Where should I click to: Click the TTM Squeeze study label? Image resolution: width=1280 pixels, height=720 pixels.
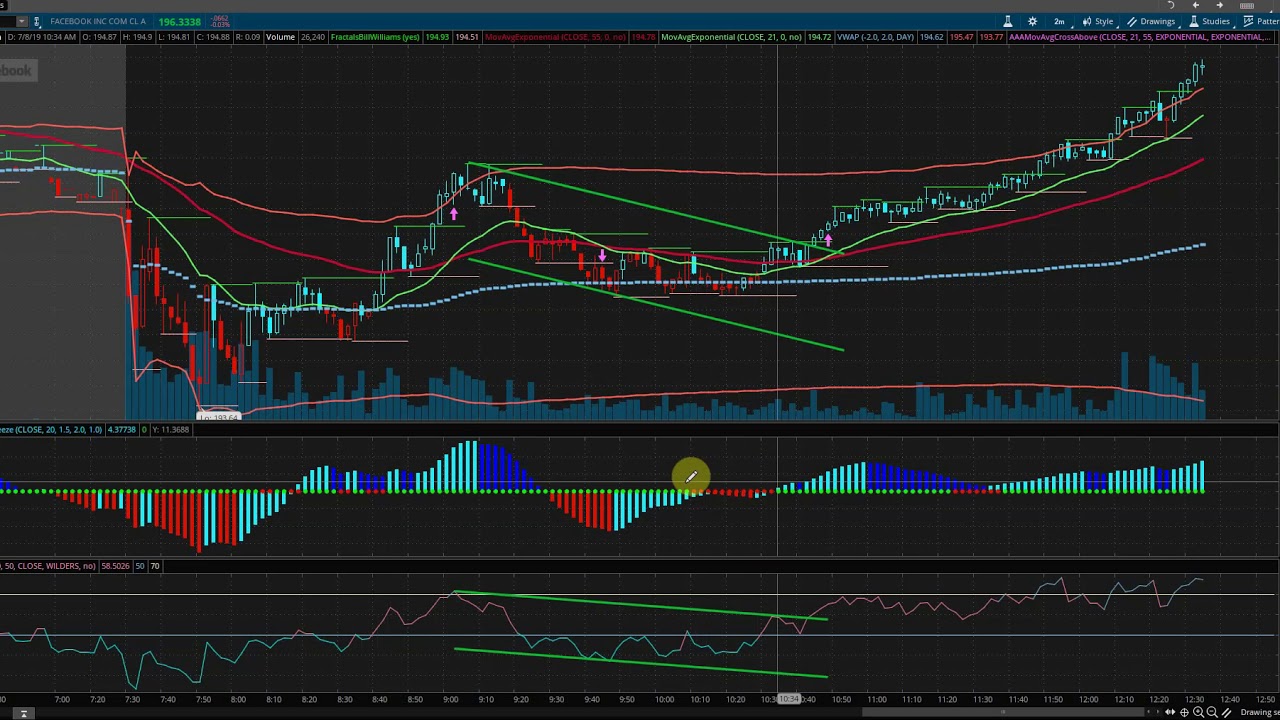(50, 429)
